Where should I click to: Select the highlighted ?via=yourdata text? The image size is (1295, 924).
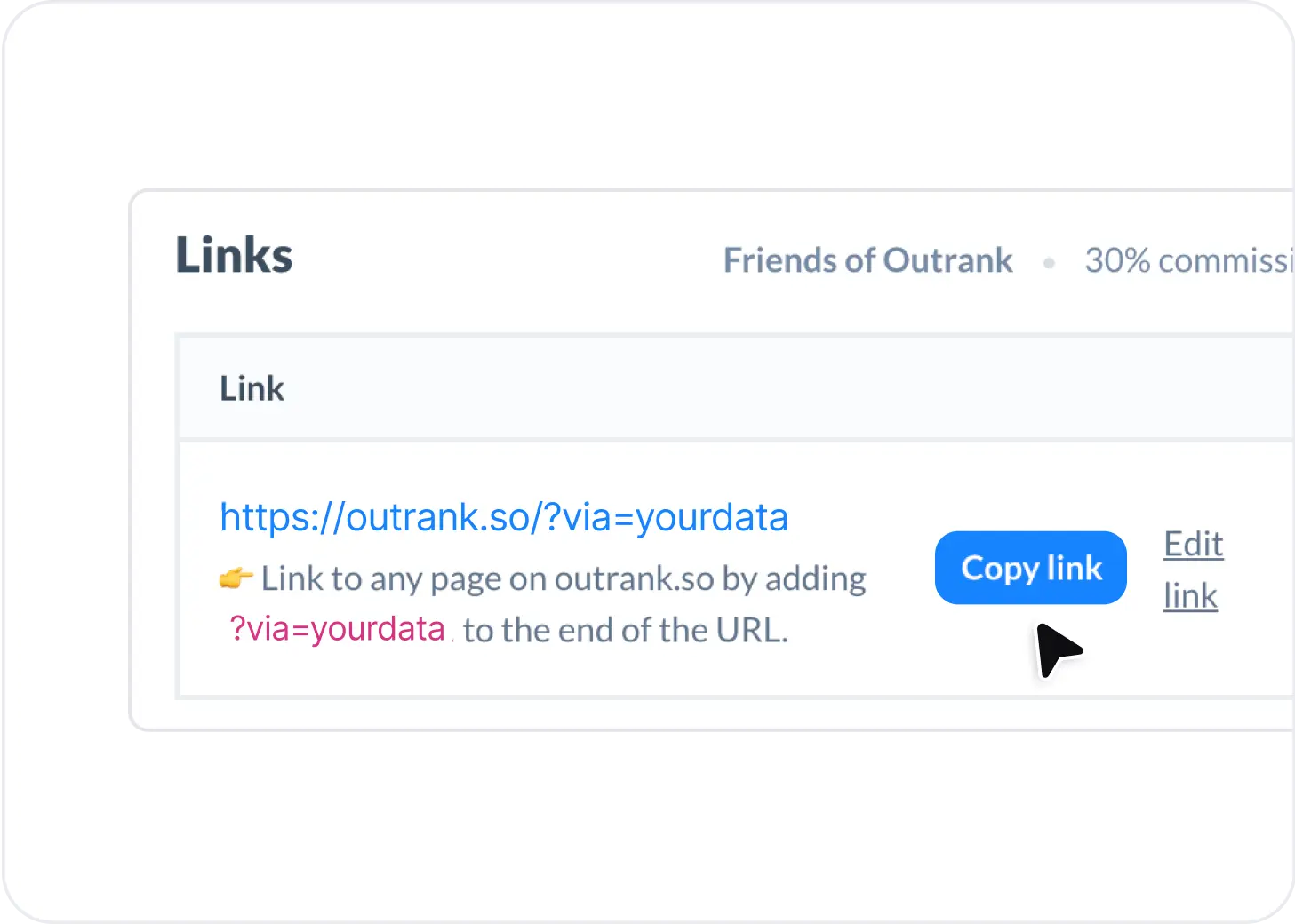click(x=337, y=629)
